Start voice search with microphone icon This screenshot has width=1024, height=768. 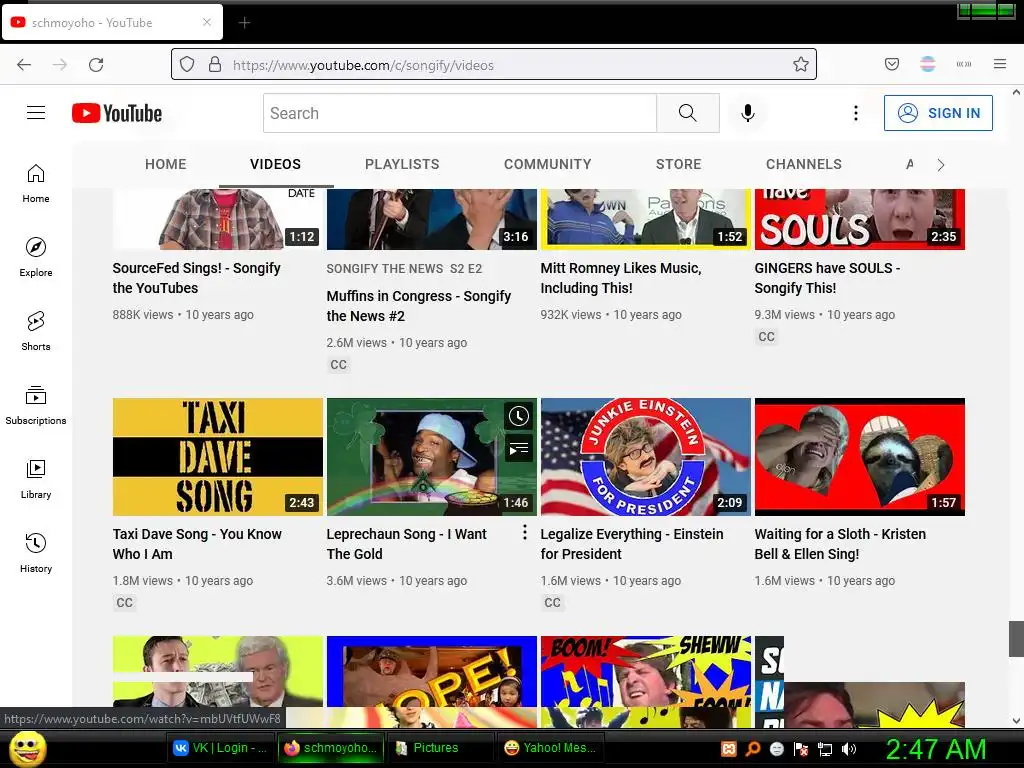(748, 113)
